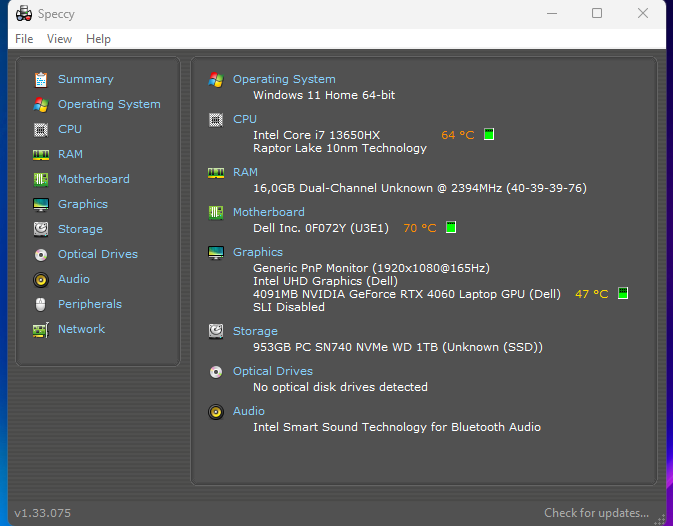
Task: Select Operating System in the sidebar
Action: (x=109, y=104)
